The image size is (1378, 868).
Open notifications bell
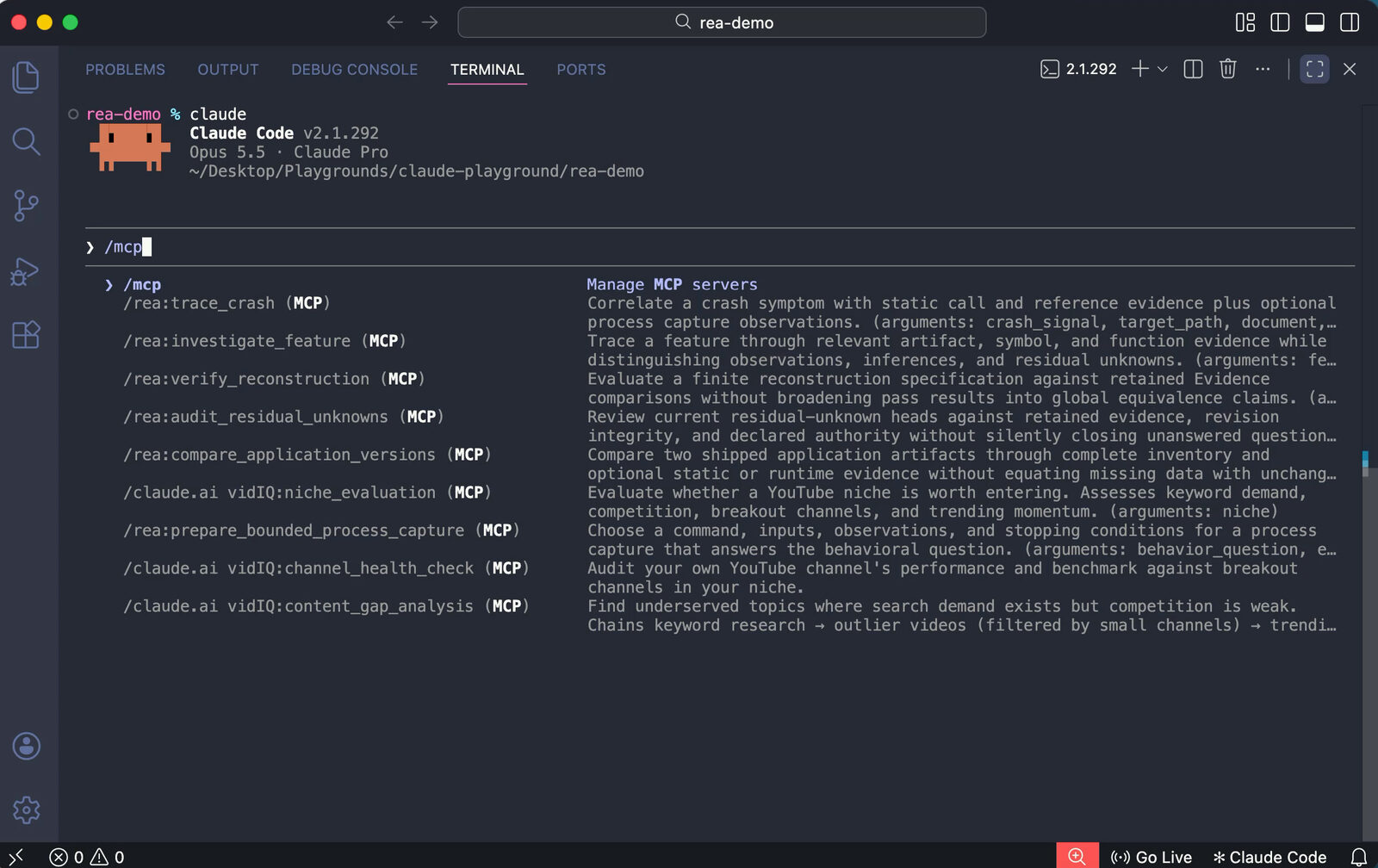1359,857
